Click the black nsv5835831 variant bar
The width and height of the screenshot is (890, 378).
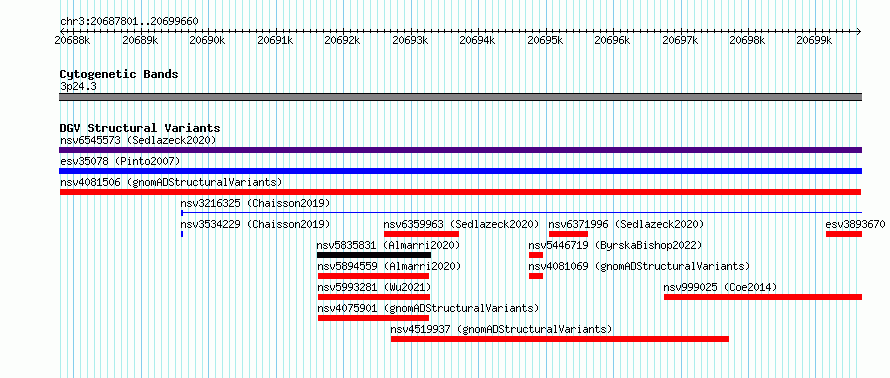pos(374,255)
